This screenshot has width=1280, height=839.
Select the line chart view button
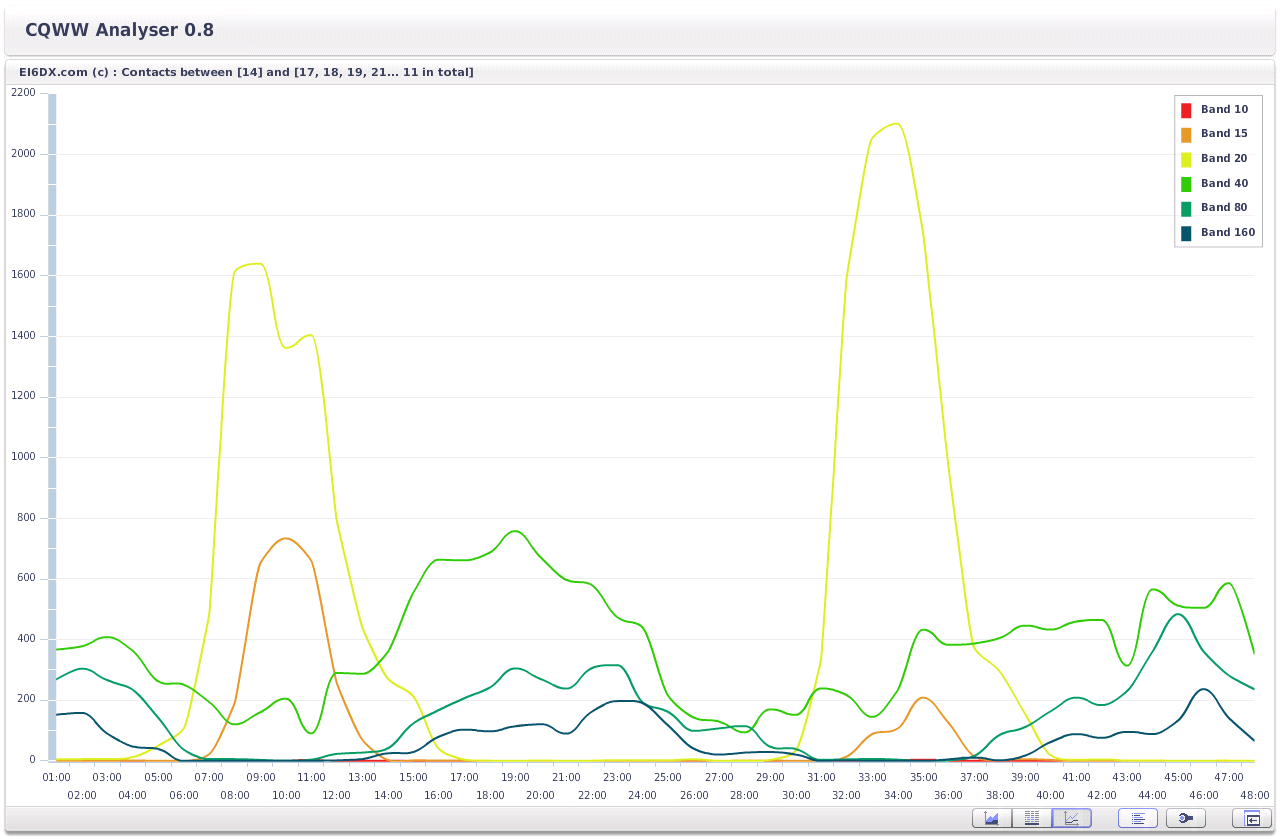tap(1072, 818)
